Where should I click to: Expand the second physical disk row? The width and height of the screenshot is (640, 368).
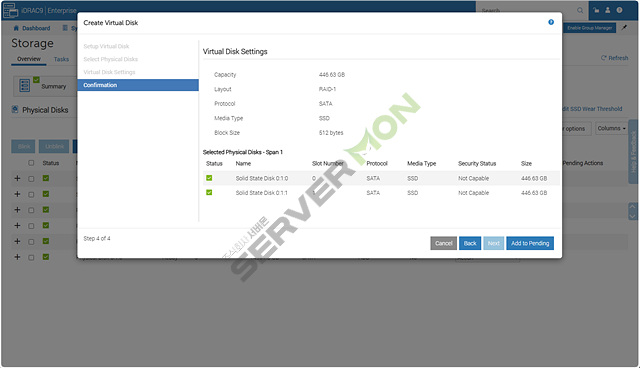(x=17, y=194)
